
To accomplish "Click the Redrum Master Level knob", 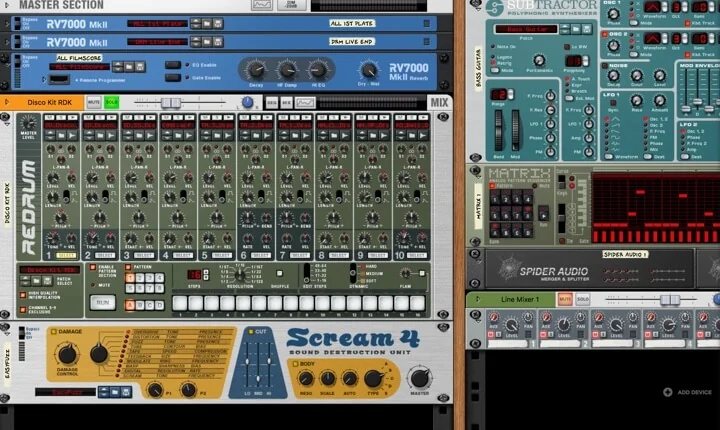I will (28, 123).
